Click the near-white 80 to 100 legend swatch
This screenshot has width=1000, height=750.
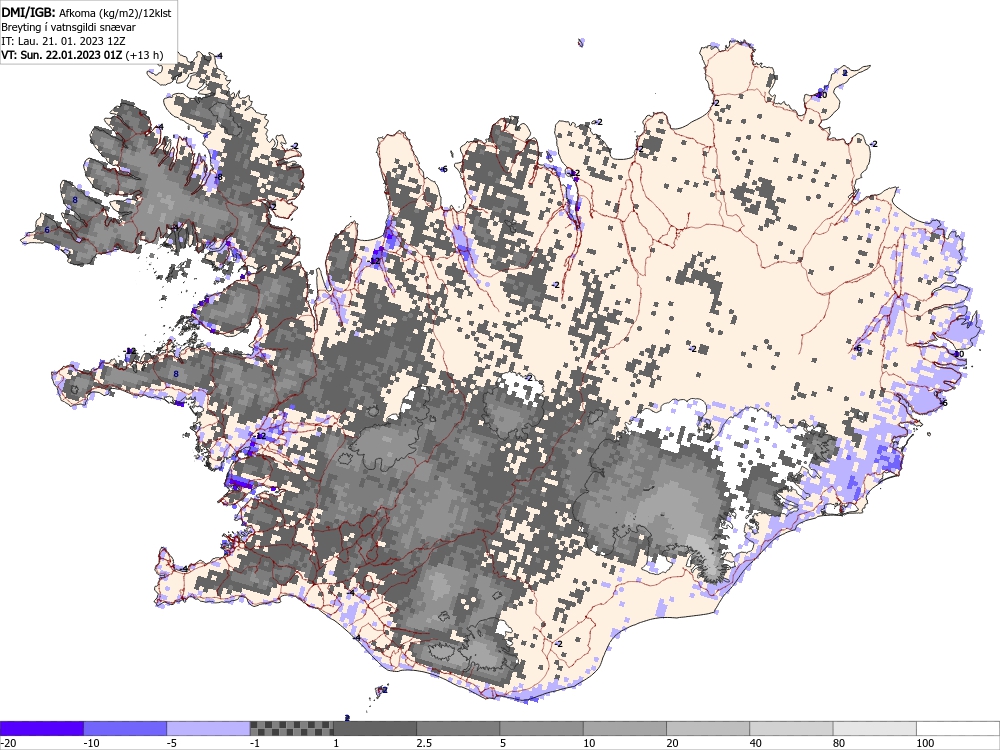click(875, 728)
